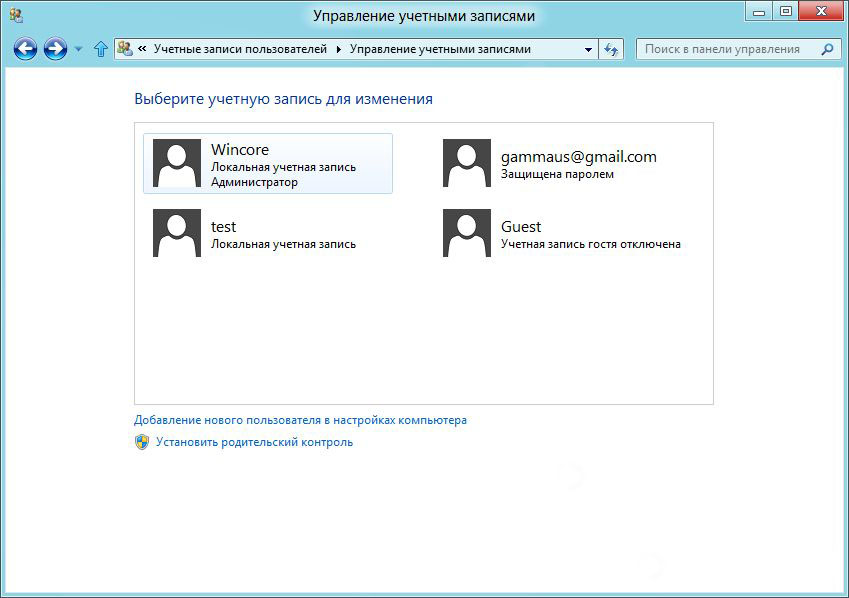
Task: Click the search magnifier icon
Action: (x=826, y=49)
